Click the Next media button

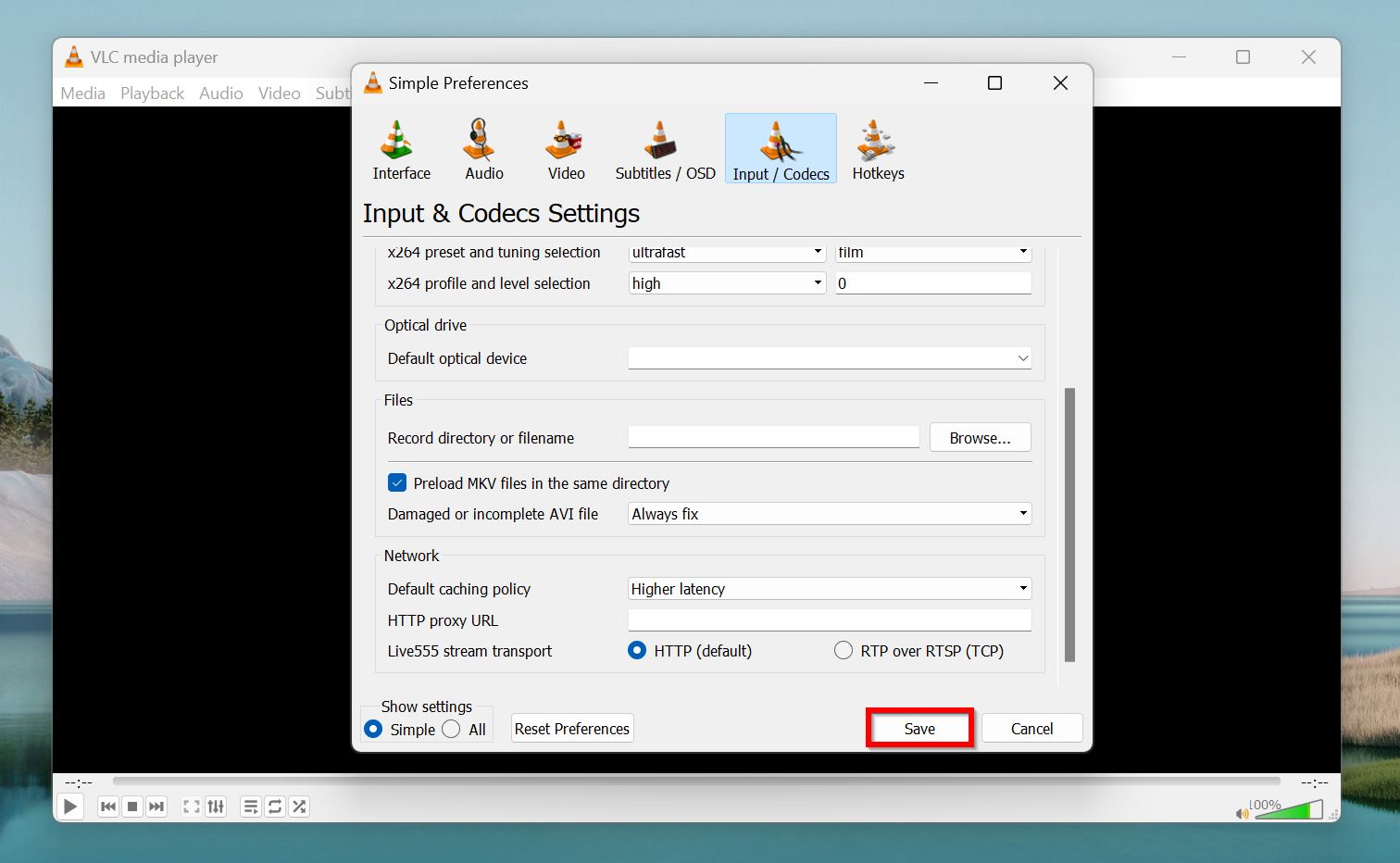(156, 807)
